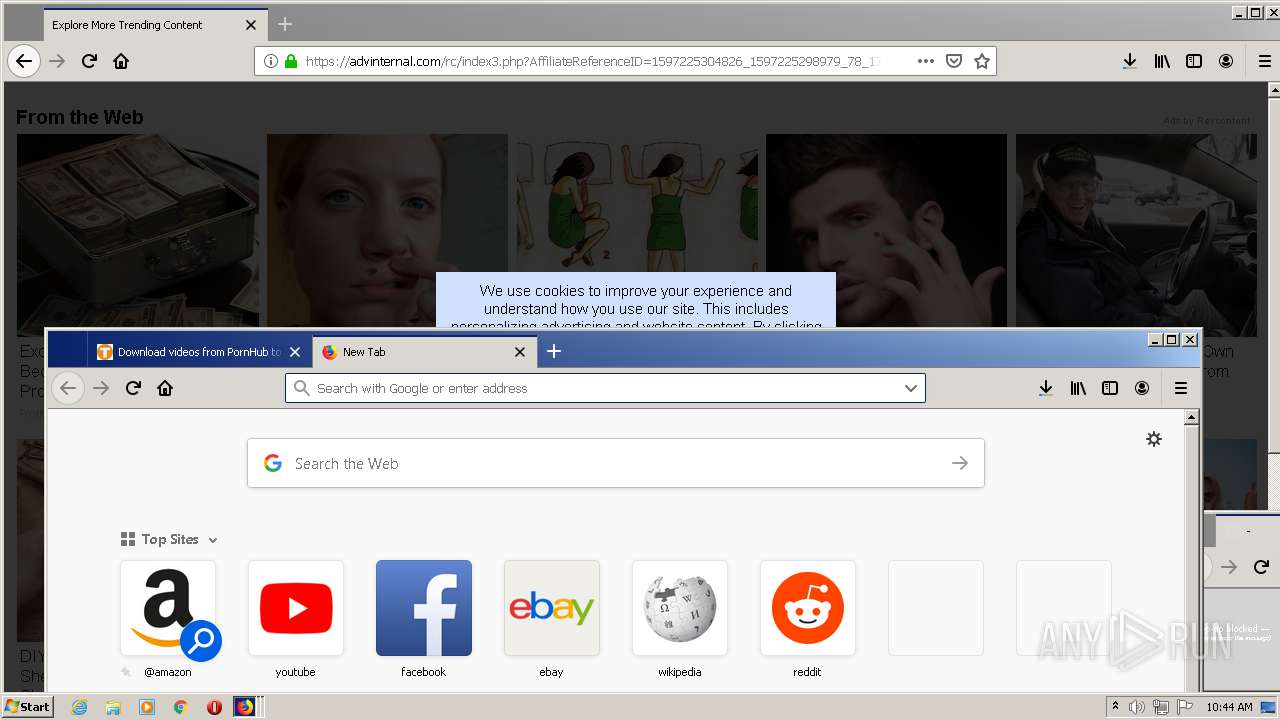Screen dimensions: 1280x720
Task: Open the ebay top site tile
Action: click(x=552, y=608)
